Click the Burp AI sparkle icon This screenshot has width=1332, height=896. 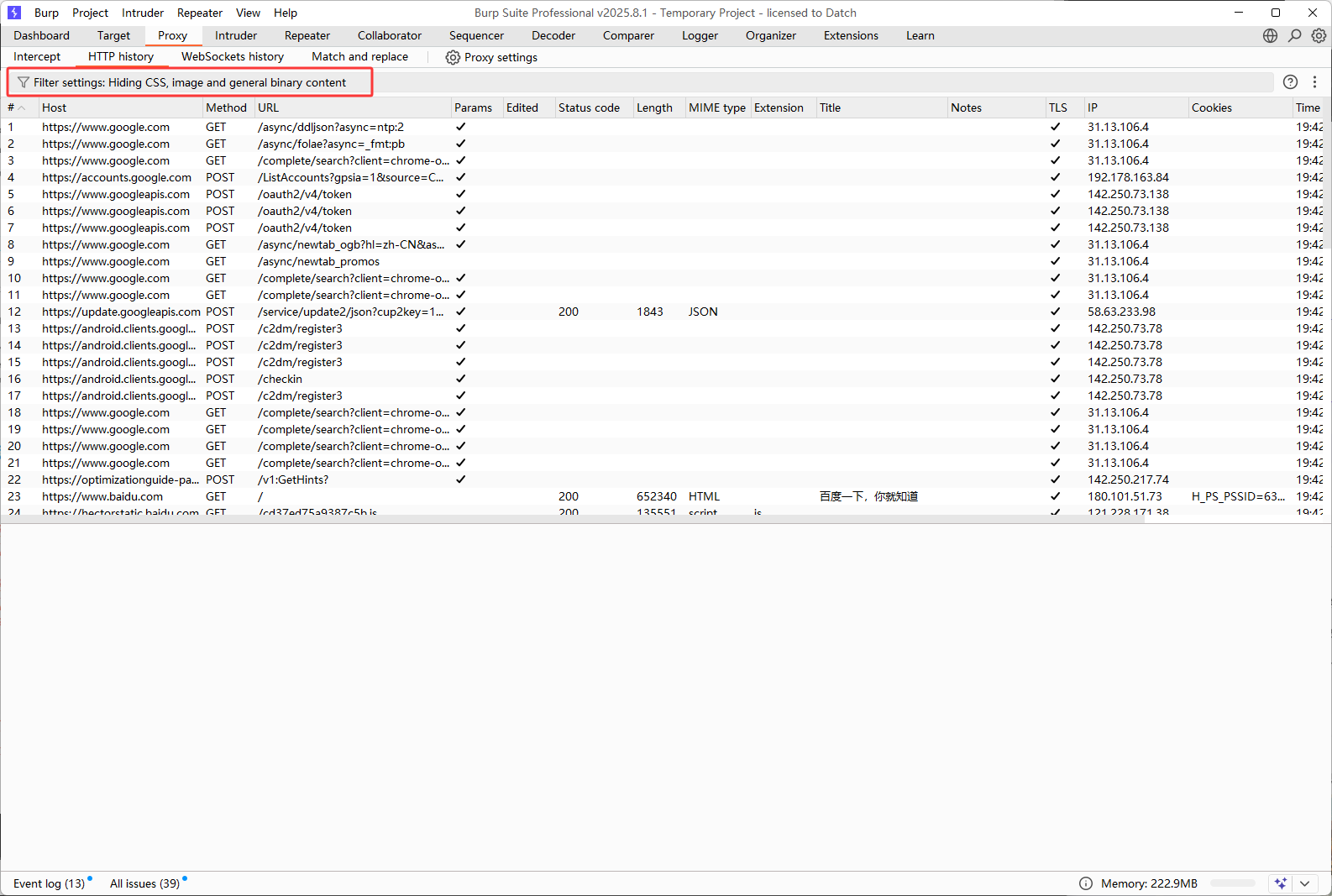click(1280, 883)
